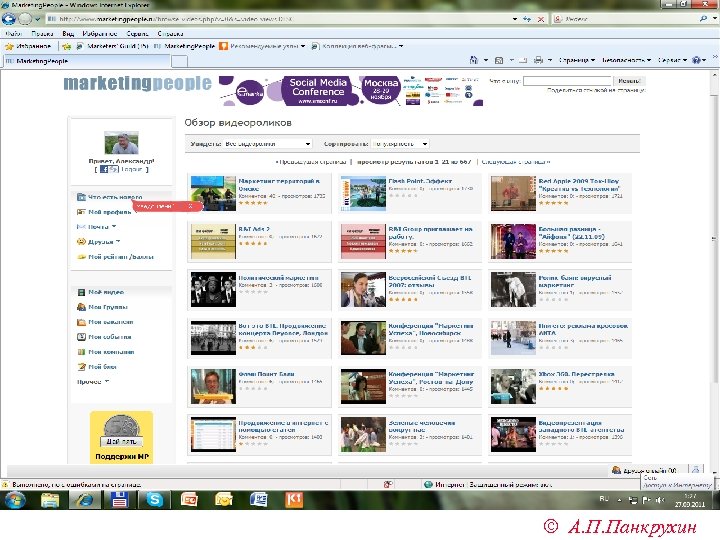This screenshot has height=540, width=720.
Task: Click the red Stop loading X icon
Action: pyautogui.click(x=541, y=19)
